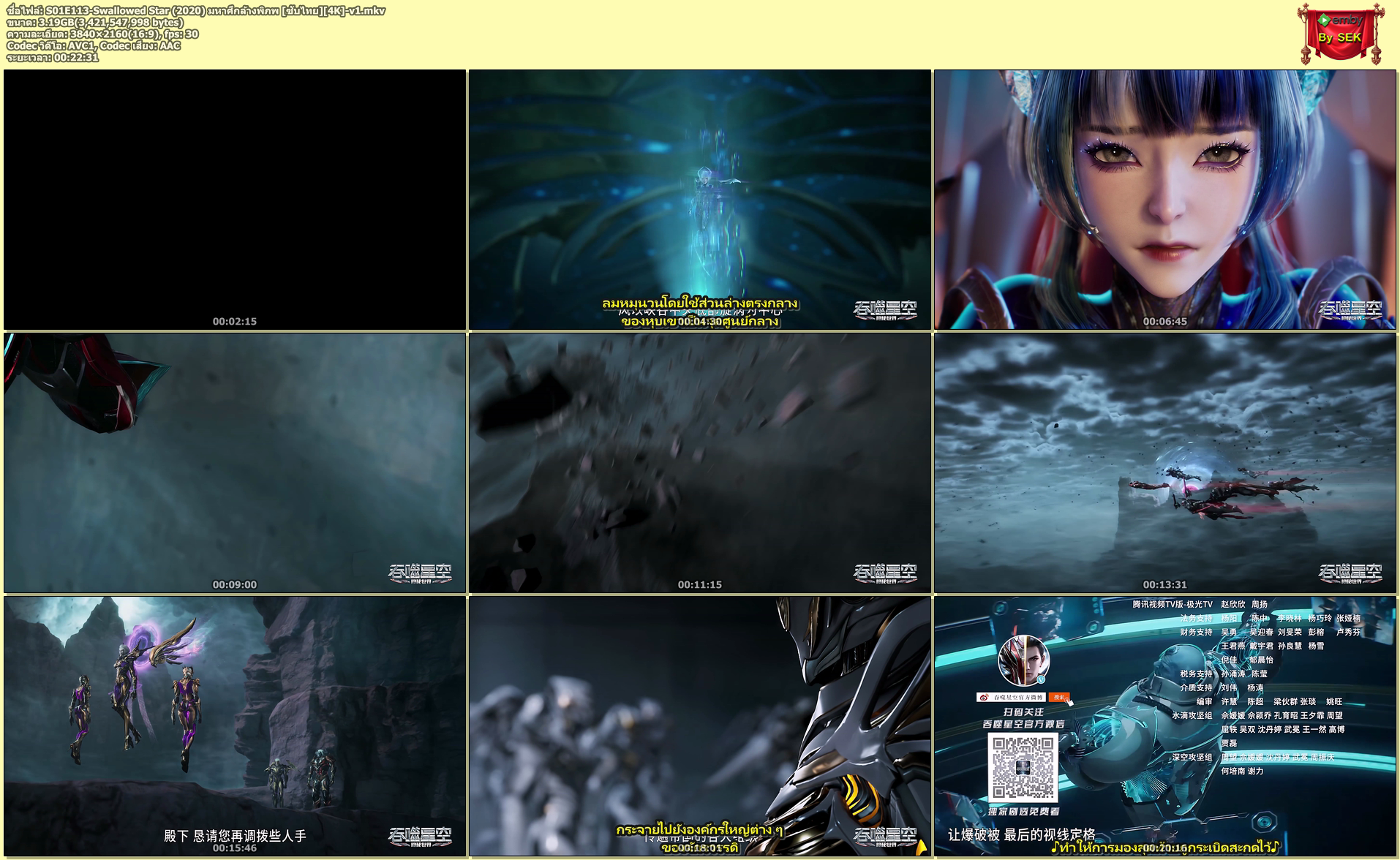
Task: Click the timestamp 00:13:31
Action: [1165, 584]
